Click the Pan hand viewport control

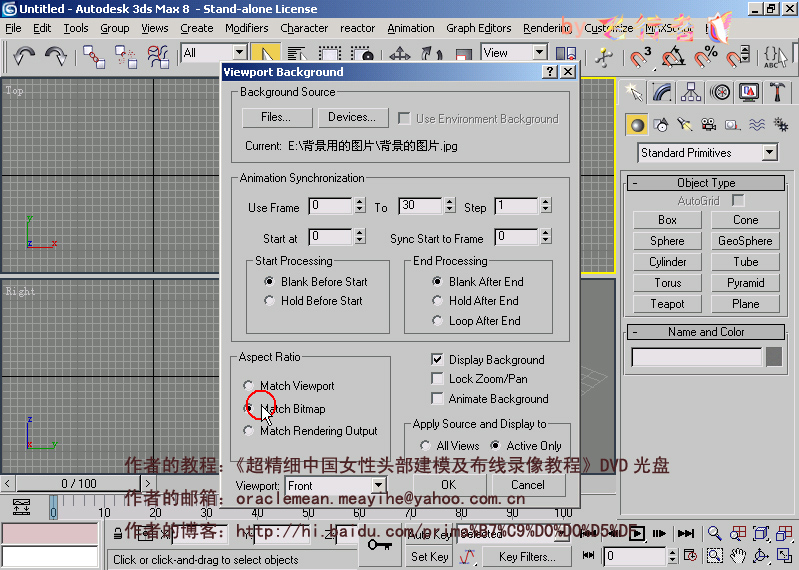coord(737,555)
